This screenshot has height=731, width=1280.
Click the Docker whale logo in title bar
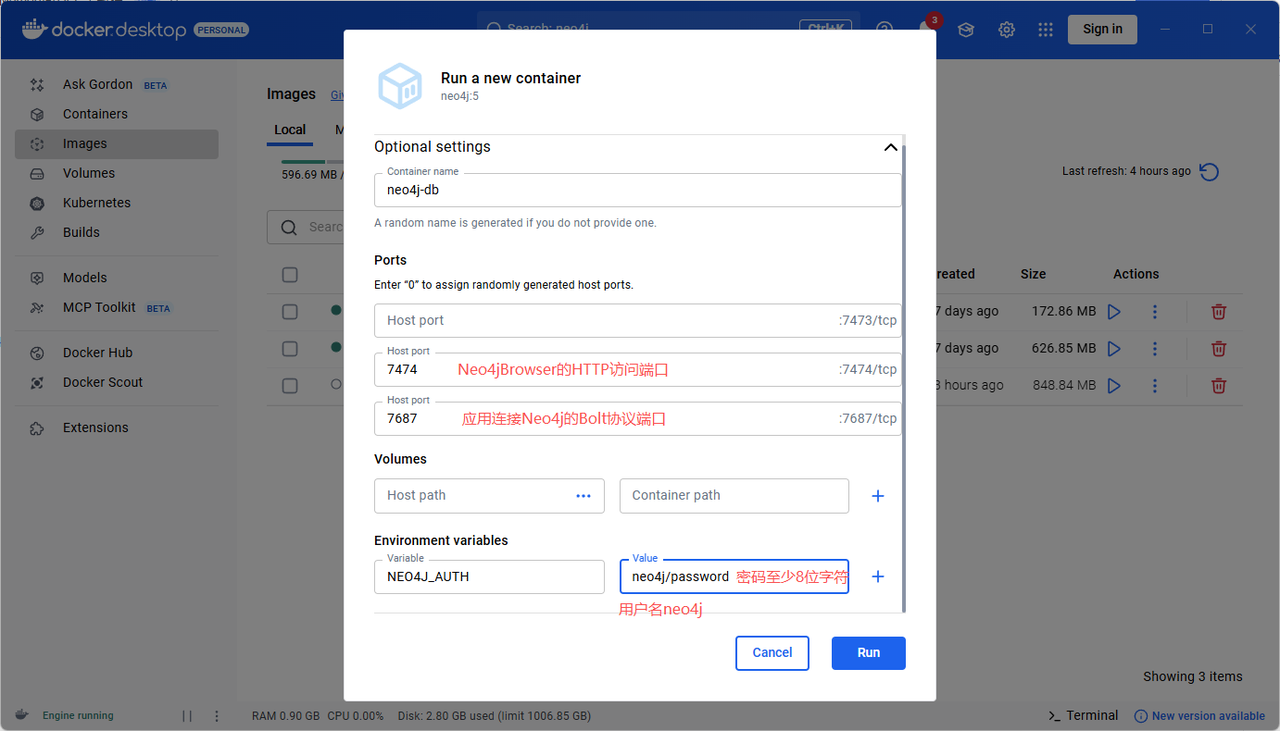click(34, 29)
